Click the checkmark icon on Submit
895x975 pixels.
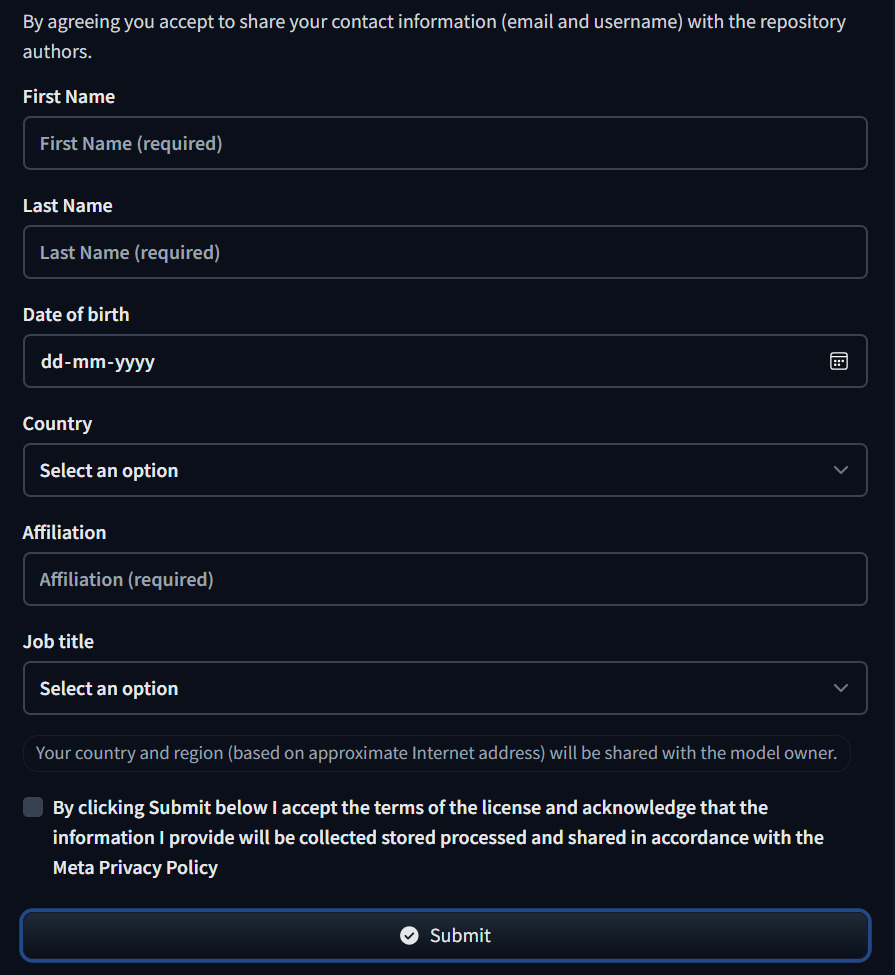pyautogui.click(x=409, y=935)
